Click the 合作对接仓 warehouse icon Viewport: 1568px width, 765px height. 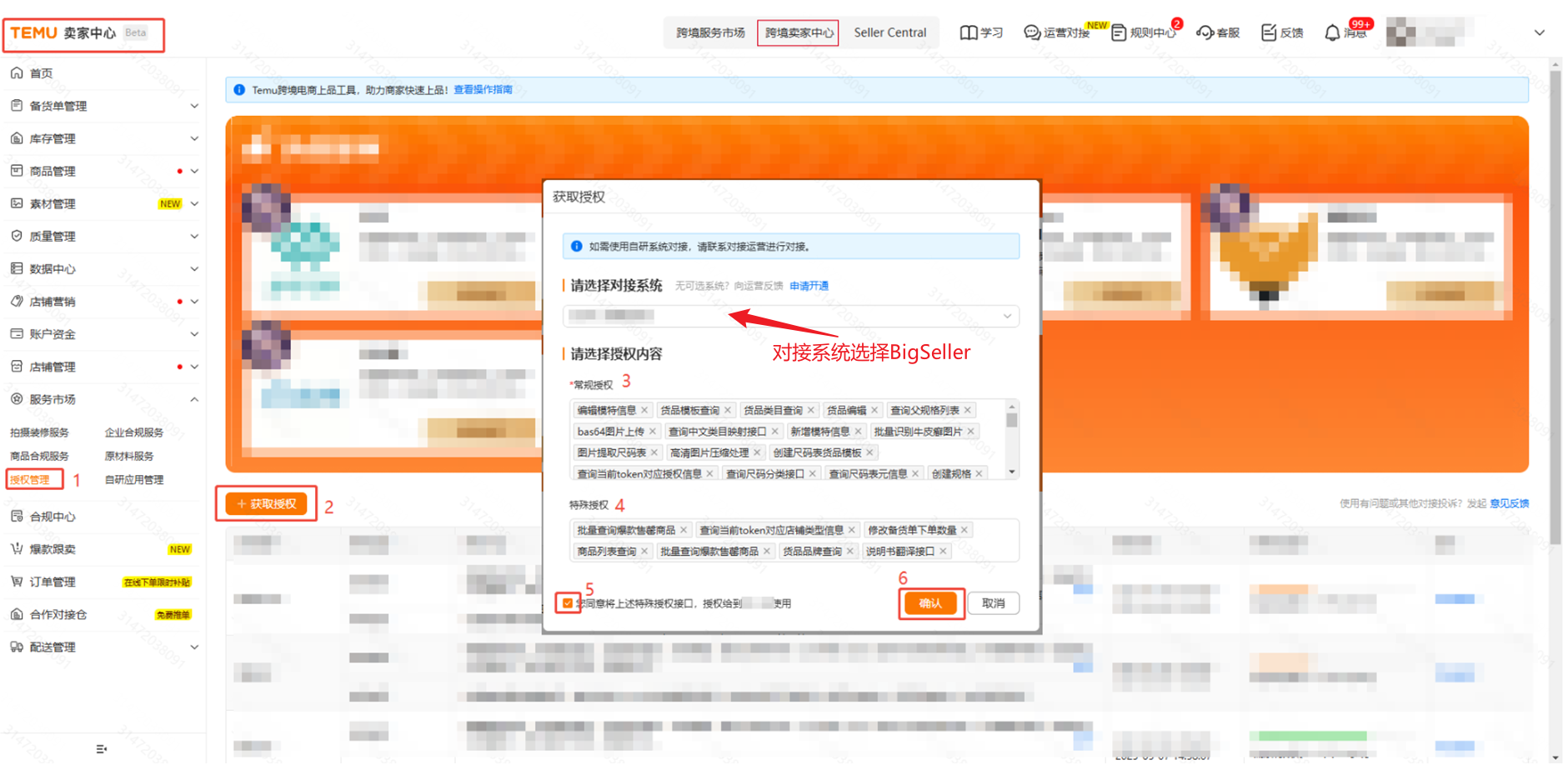(17, 614)
